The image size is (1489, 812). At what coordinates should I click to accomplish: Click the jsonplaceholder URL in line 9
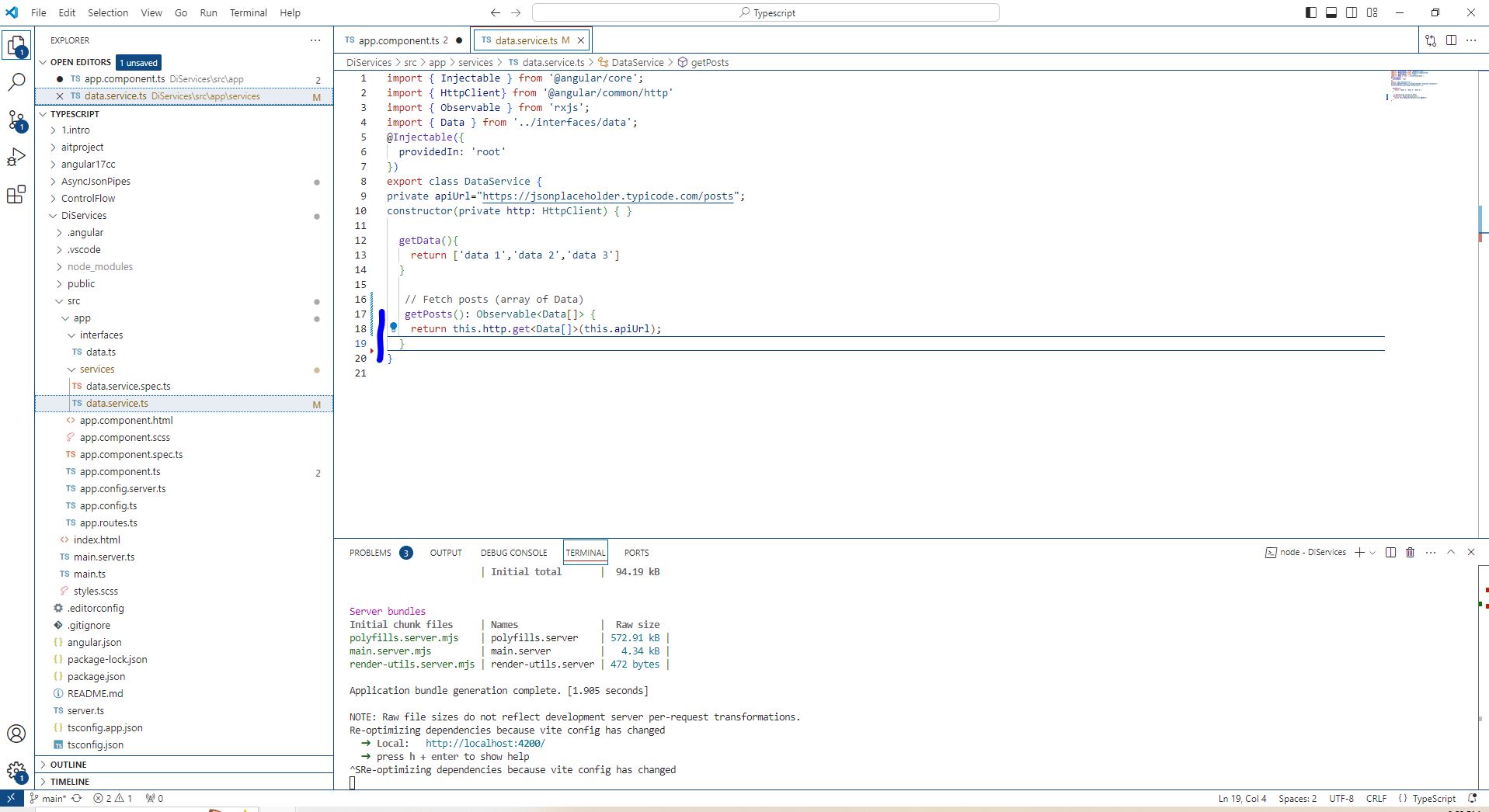[608, 196]
